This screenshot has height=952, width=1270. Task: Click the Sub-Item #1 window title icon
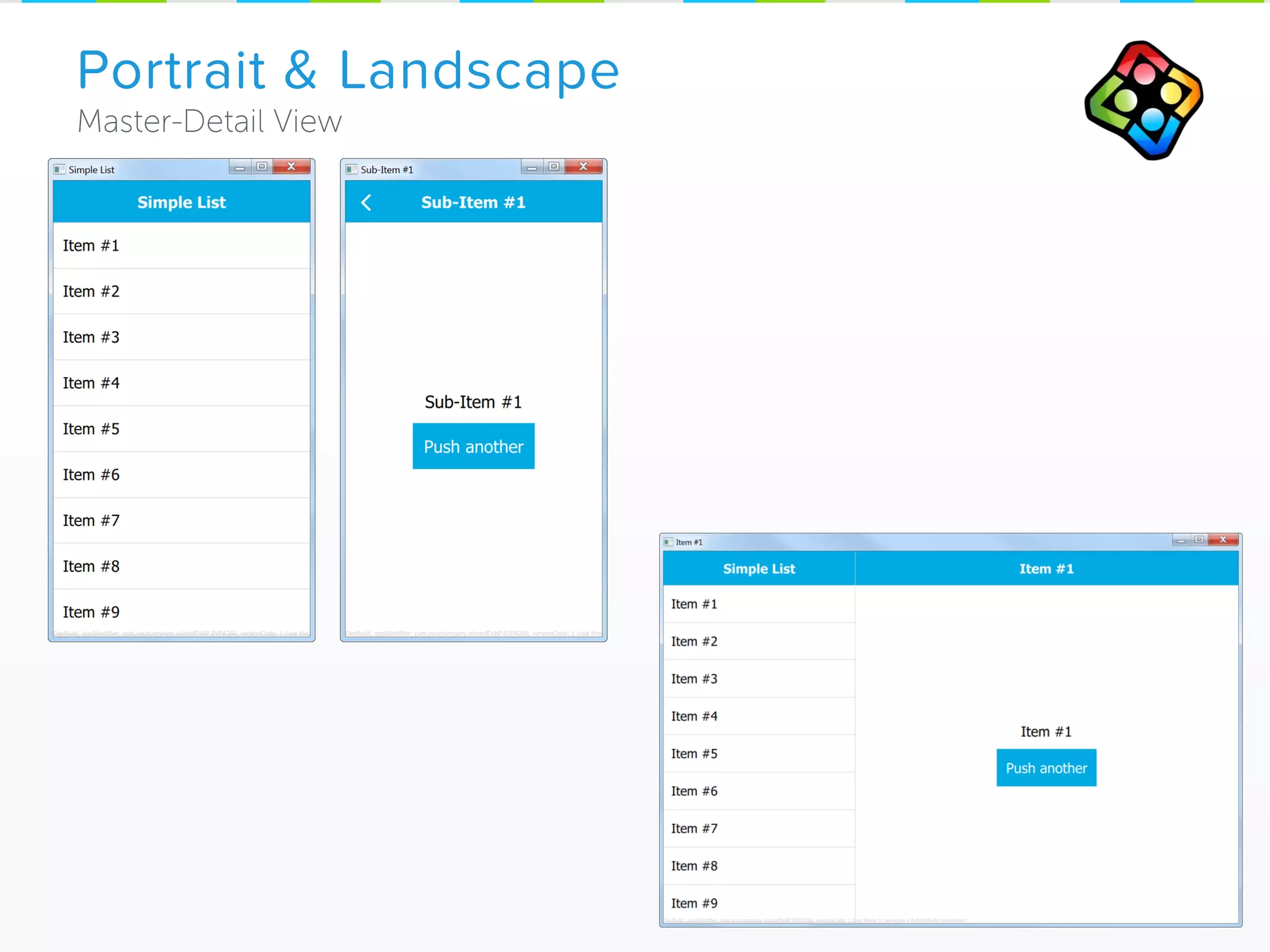[x=352, y=169]
